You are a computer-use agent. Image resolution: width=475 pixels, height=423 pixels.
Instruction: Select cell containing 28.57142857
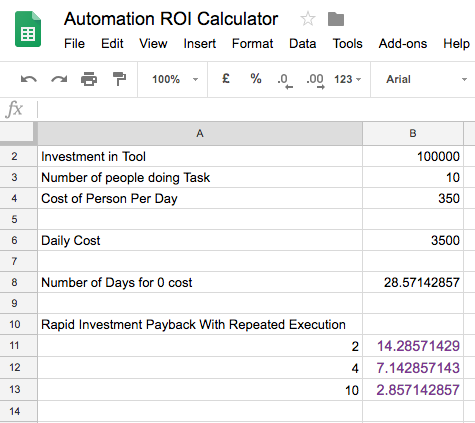pyautogui.click(x=413, y=282)
